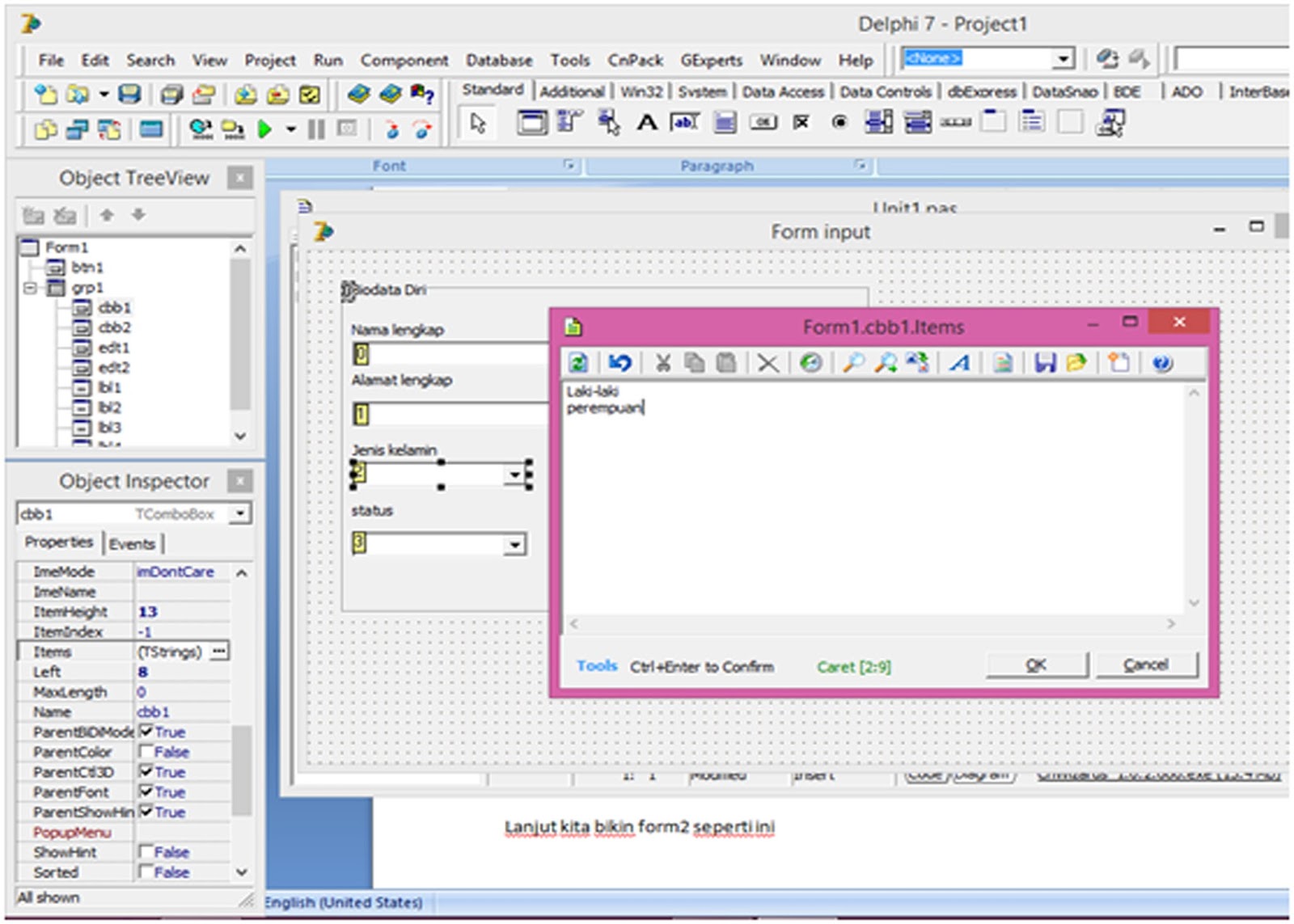Close the Object Inspector panel
This screenshot has width=1294, height=924.
point(239,482)
